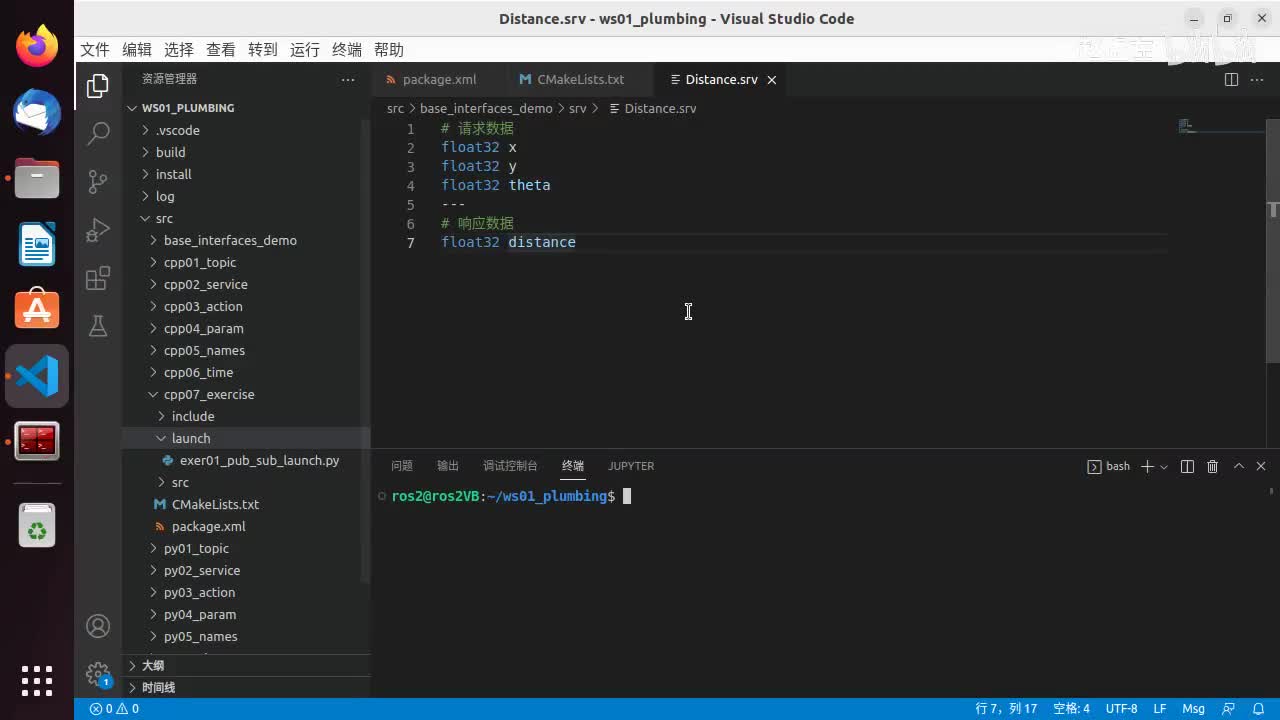The height and width of the screenshot is (720, 1280).
Task: Click base_interfaces_demo in the breadcrumb
Action: click(486, 108)
